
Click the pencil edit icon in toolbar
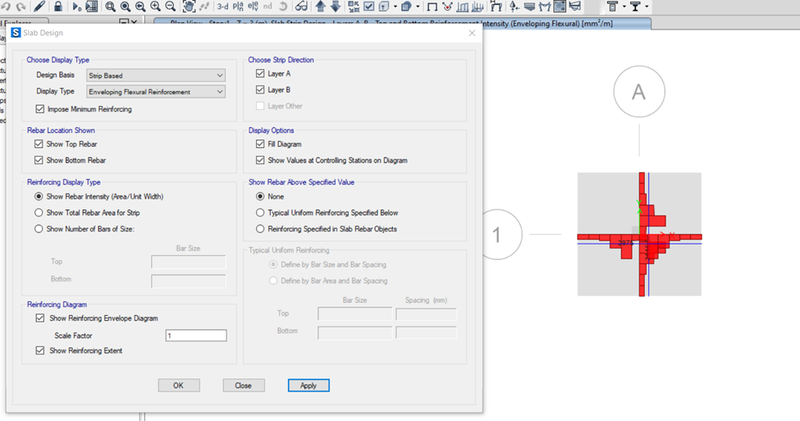point(39,7)
